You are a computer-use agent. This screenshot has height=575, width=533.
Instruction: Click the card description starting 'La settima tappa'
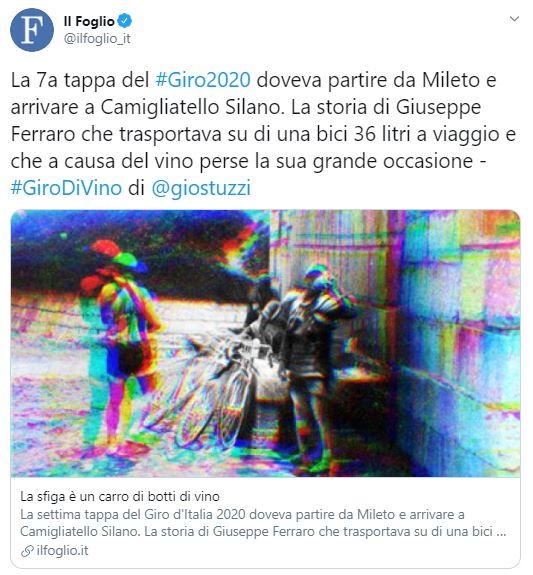pyautogui.click(x=263, y=523)
